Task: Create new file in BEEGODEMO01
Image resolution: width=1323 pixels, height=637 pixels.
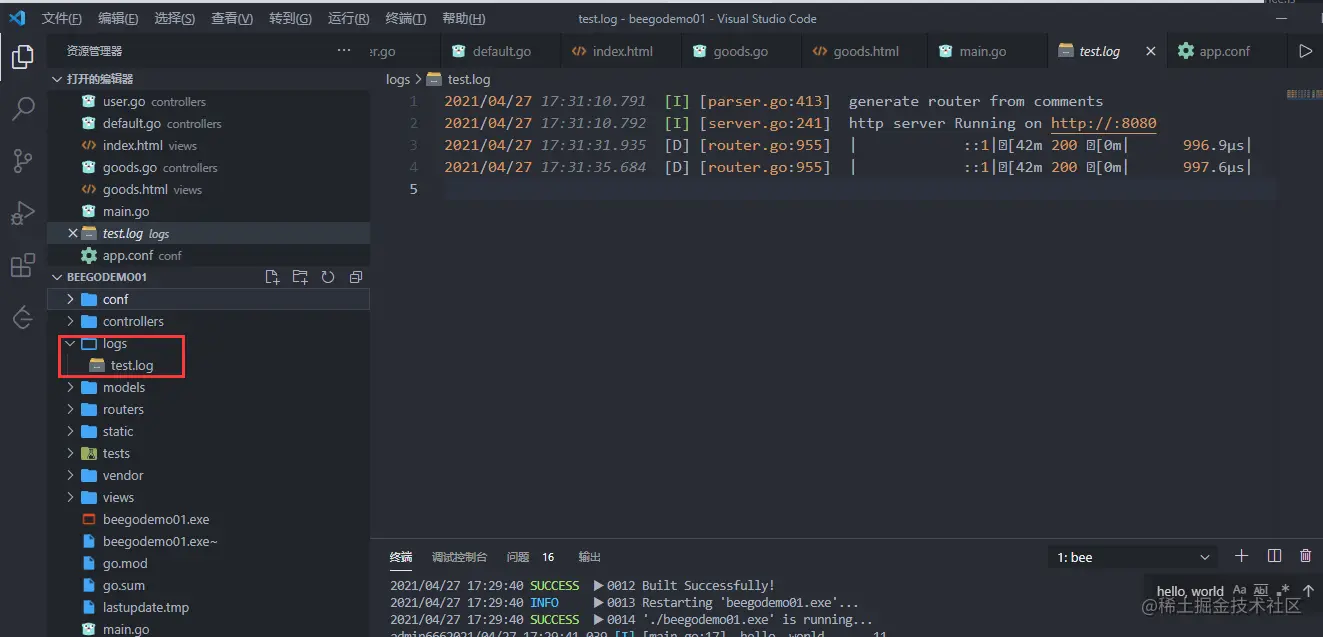Action: pyautogui.click(x=272, y=277)
